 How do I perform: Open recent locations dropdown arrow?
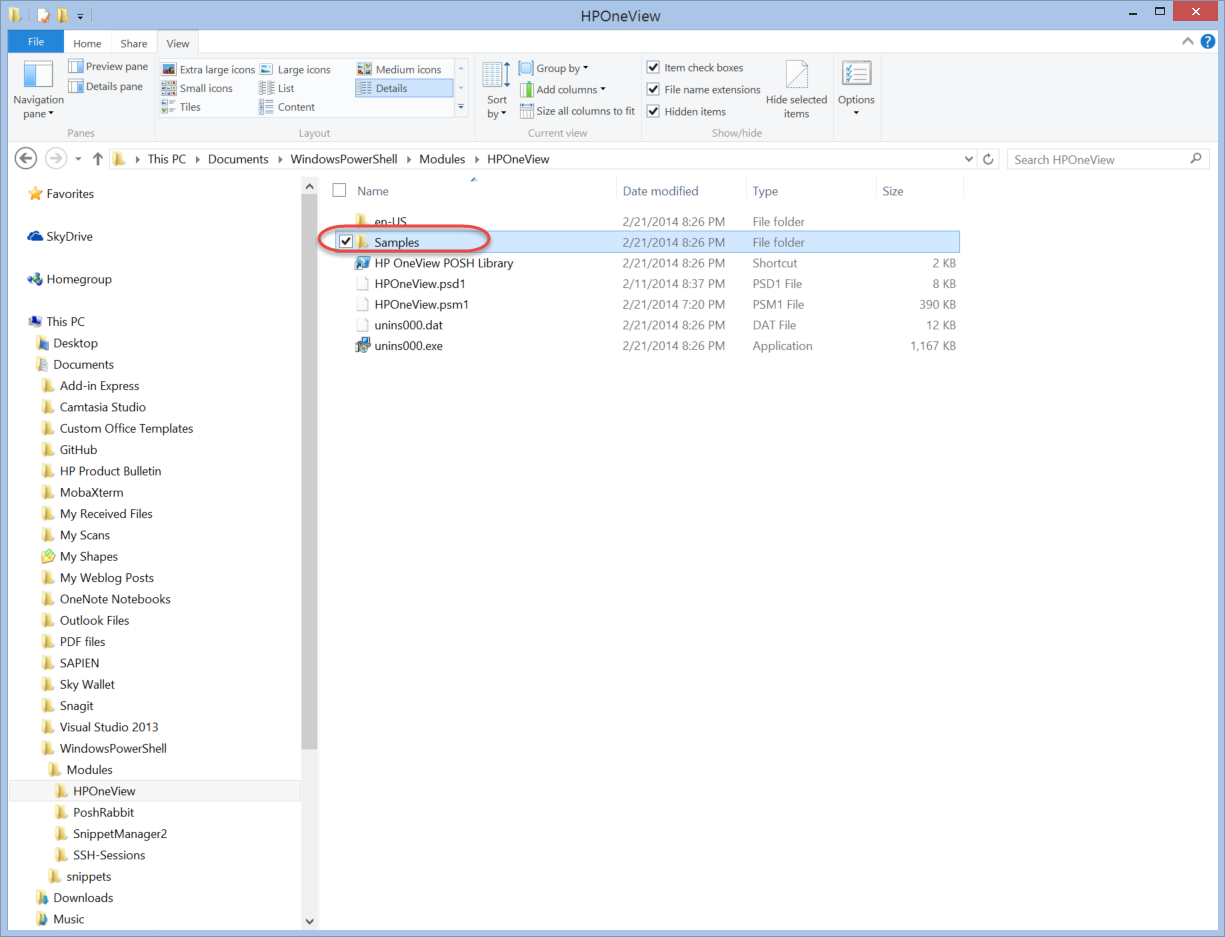point(78,159)
